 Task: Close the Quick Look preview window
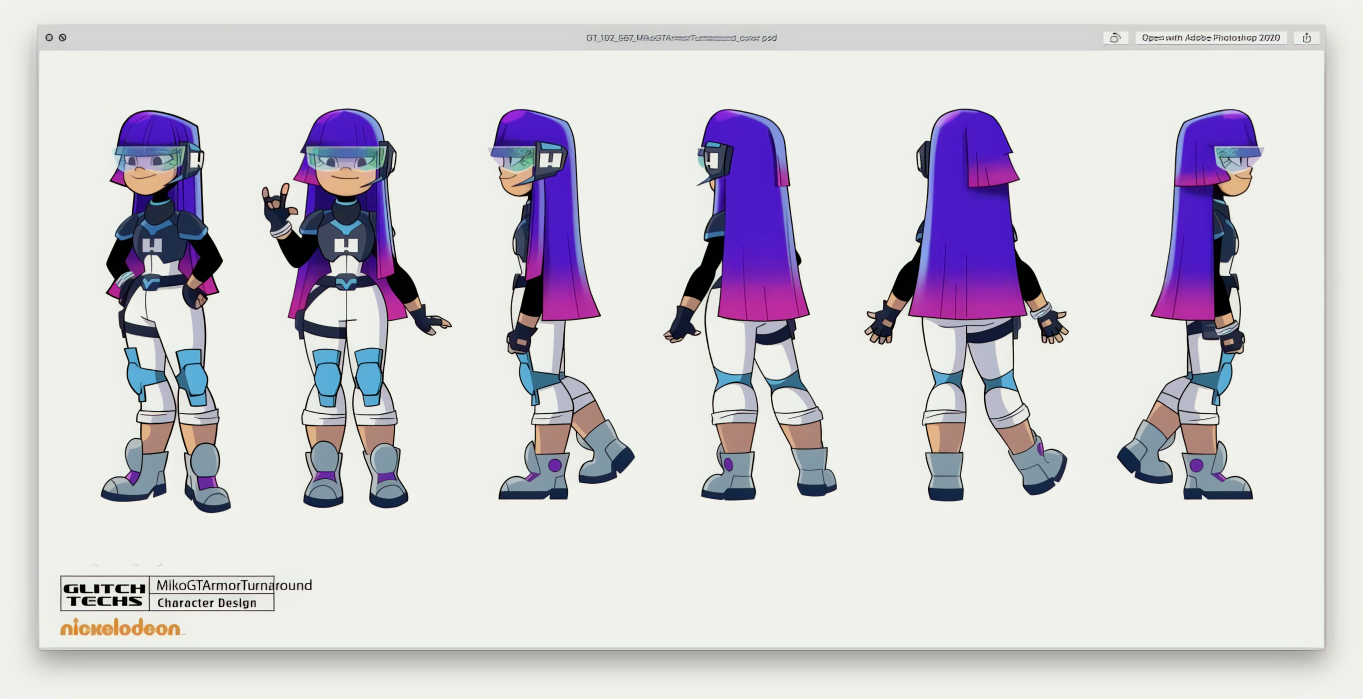tap(49, 38)
